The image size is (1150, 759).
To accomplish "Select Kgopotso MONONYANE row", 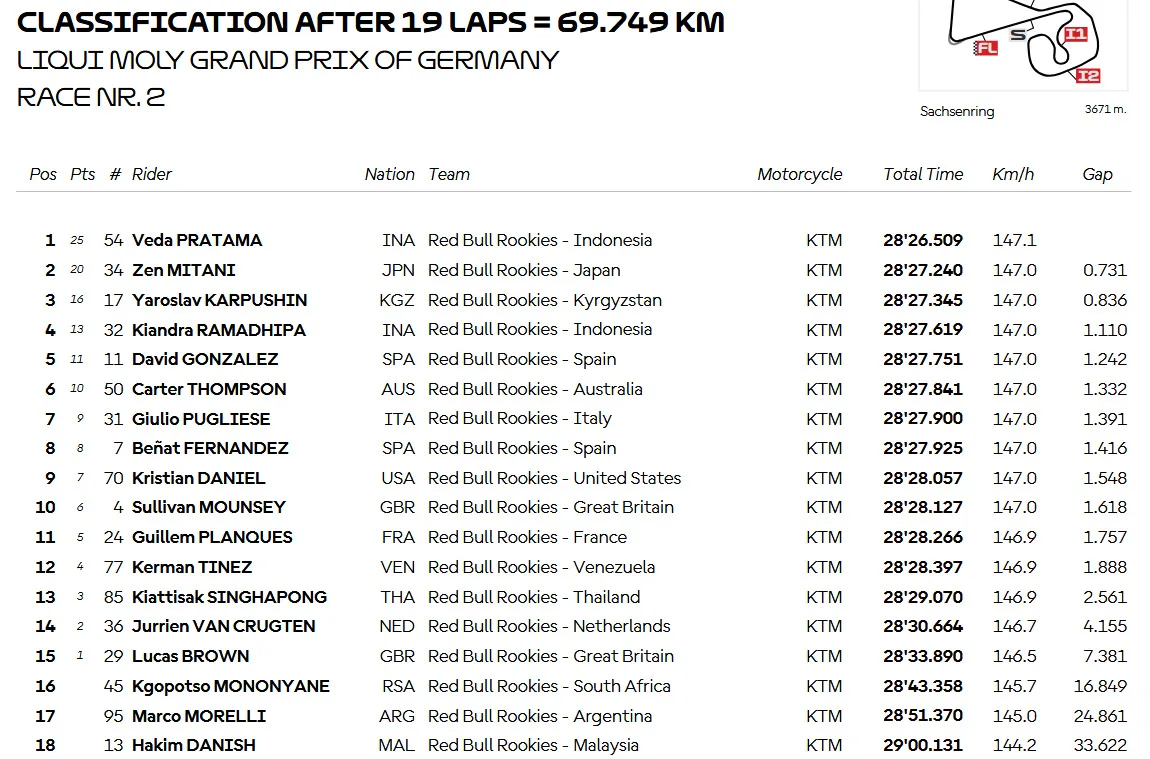I will pos(581,686).
